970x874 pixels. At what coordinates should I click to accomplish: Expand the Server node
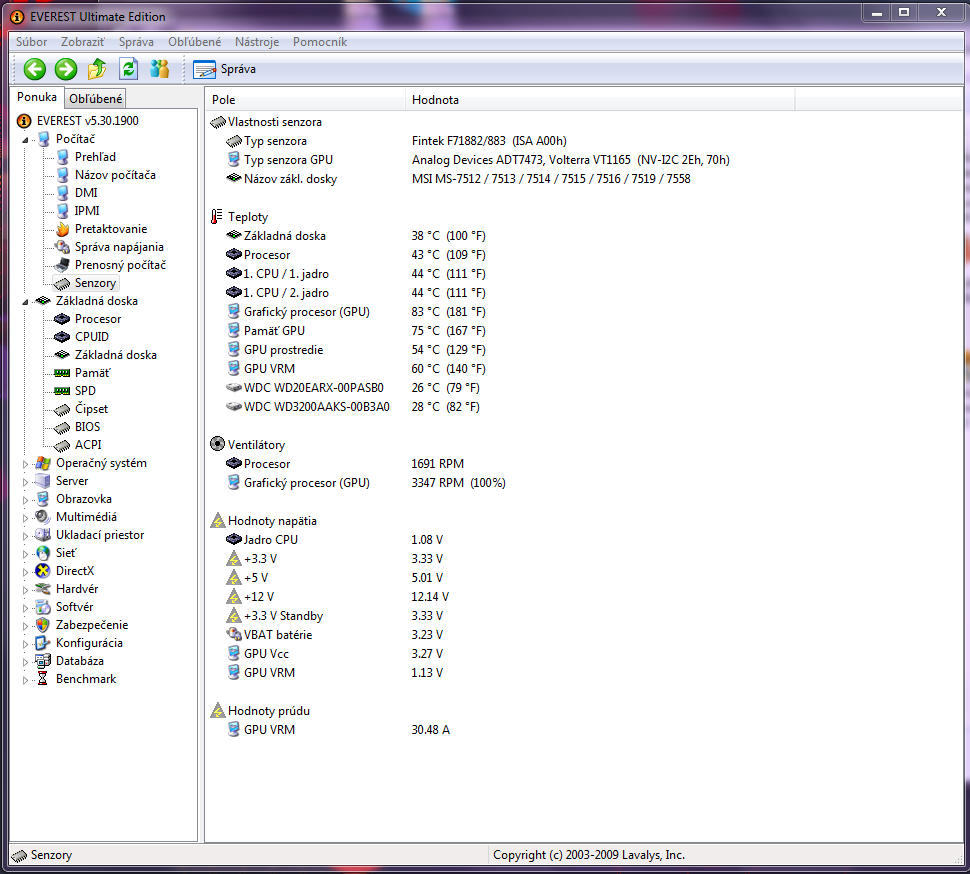coord(25,482)
